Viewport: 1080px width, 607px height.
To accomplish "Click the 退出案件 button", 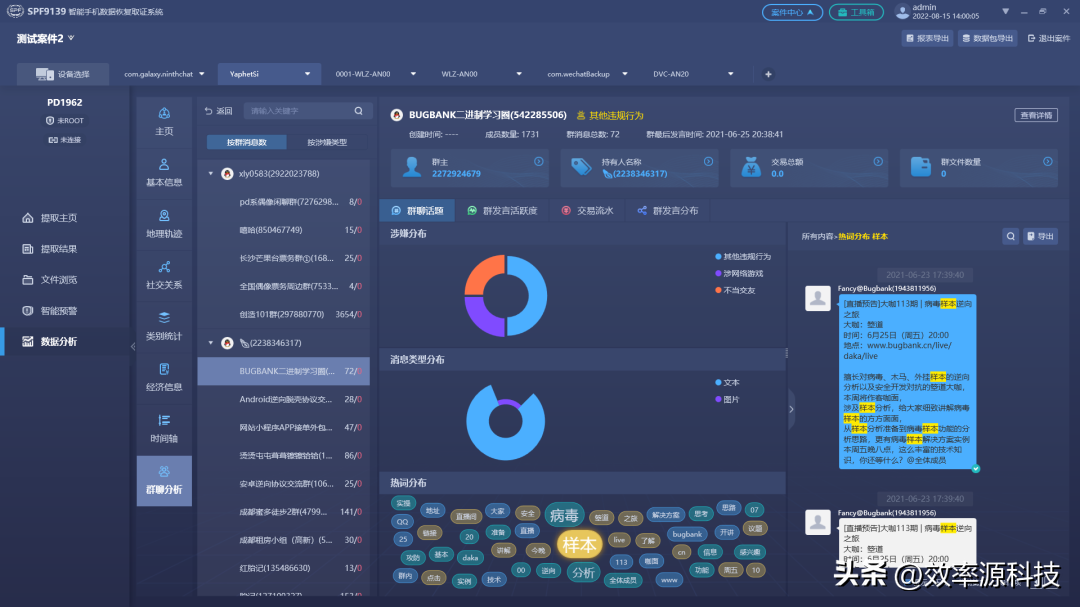I will (x=1049, y=39).
